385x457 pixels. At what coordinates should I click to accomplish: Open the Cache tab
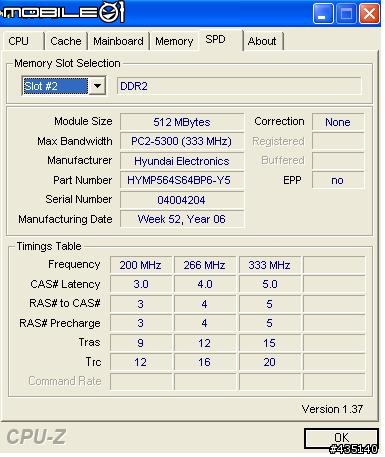point(66,41)
